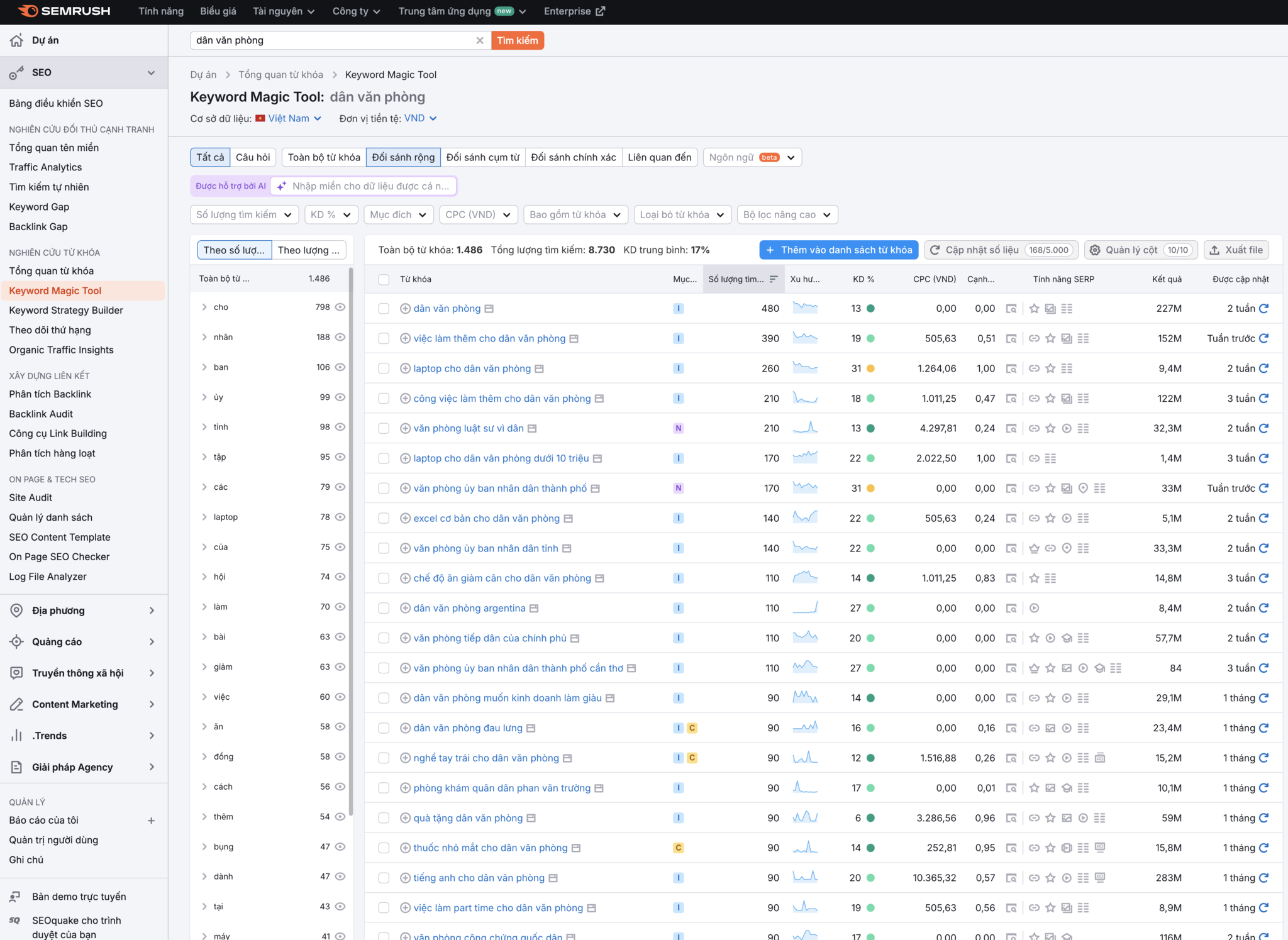Viewport: 1288px width, 940px height.
Task: Refresh data for 'tiếng anh cho dân văn phòng'
Action: pyautogui.click(x=1264, y=878)
